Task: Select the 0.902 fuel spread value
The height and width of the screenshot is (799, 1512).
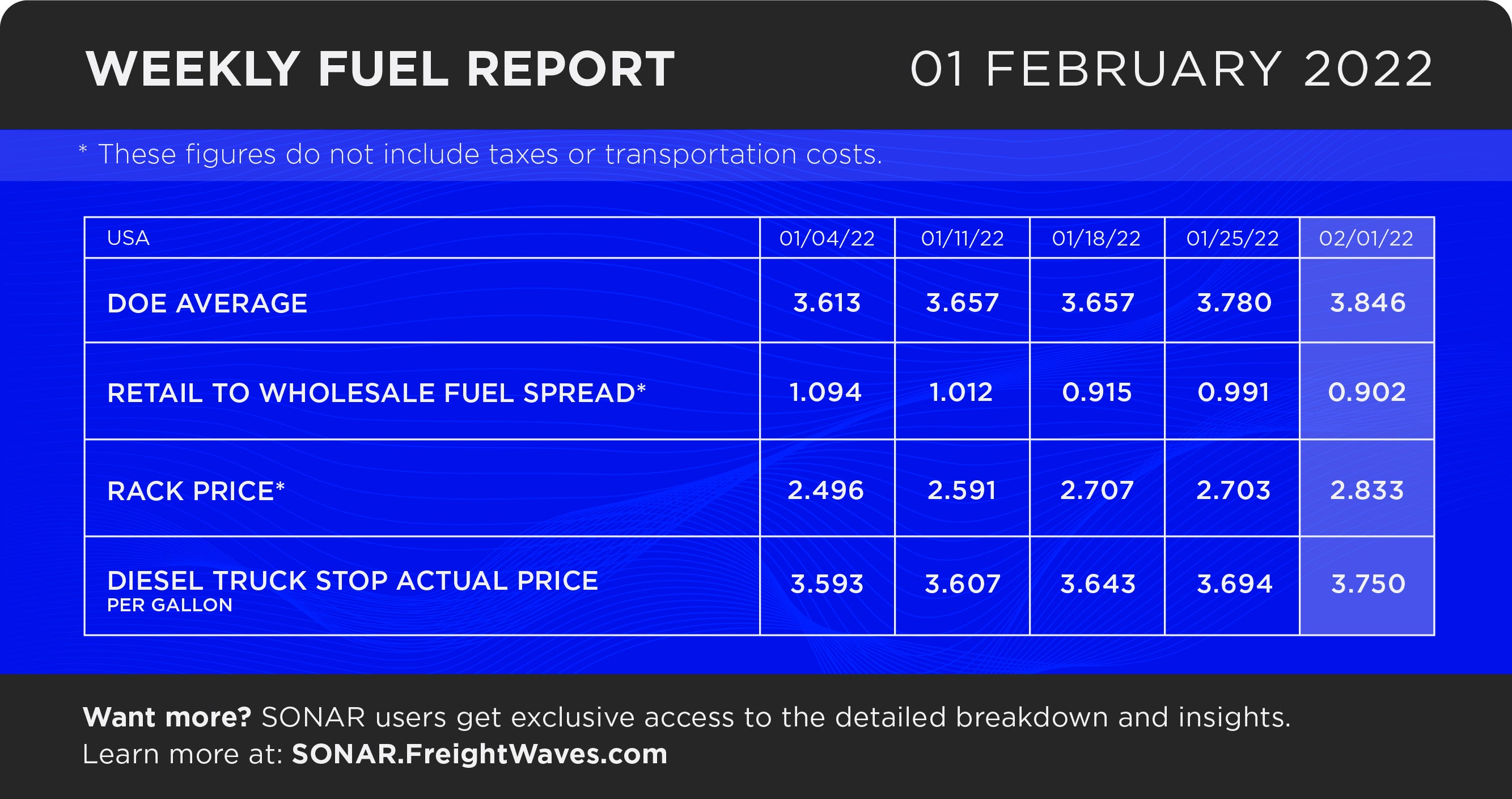Action: [1366, 392]
